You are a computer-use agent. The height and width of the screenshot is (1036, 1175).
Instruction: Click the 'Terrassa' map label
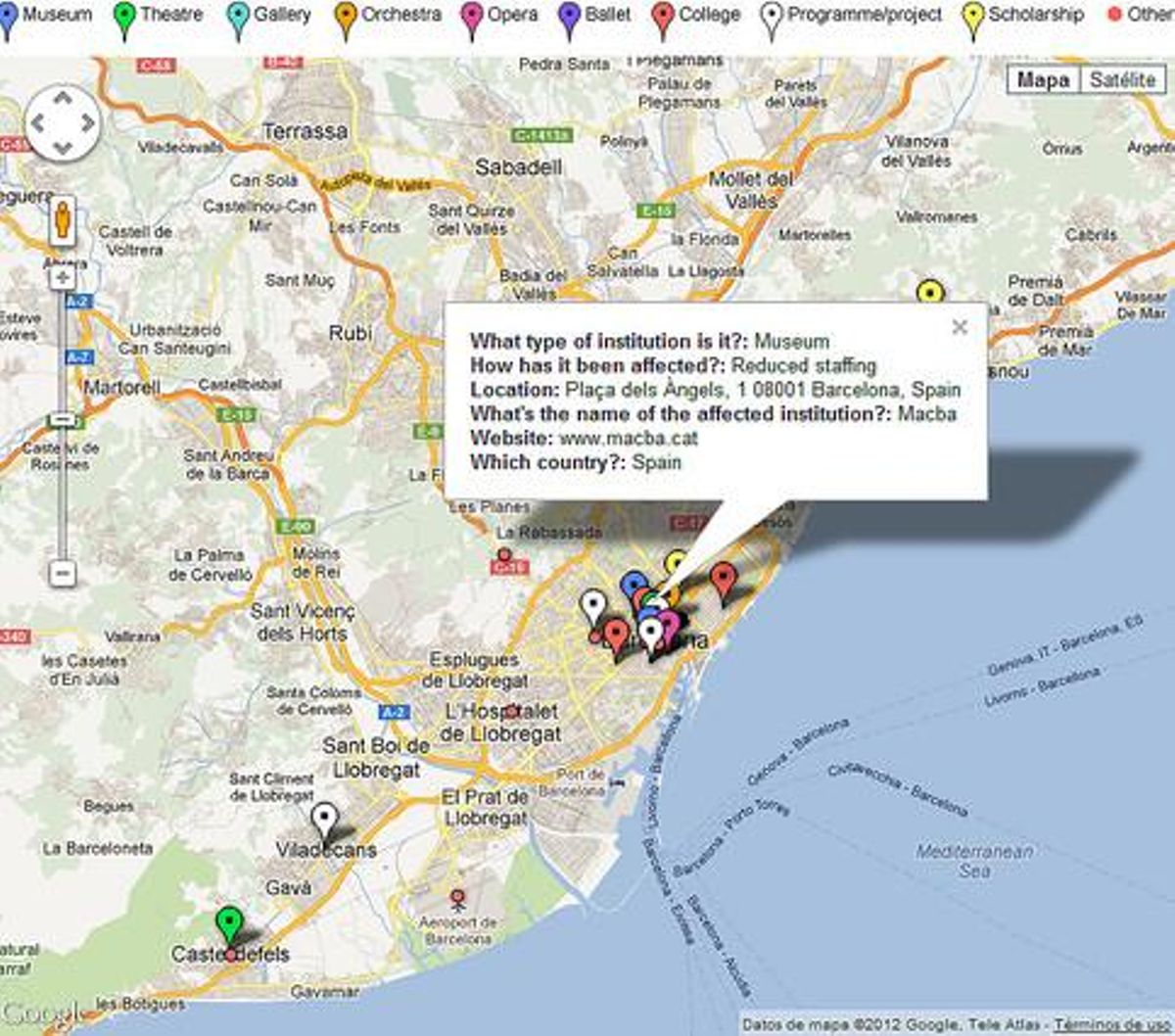pyautogui.click(x=305, y=130)
